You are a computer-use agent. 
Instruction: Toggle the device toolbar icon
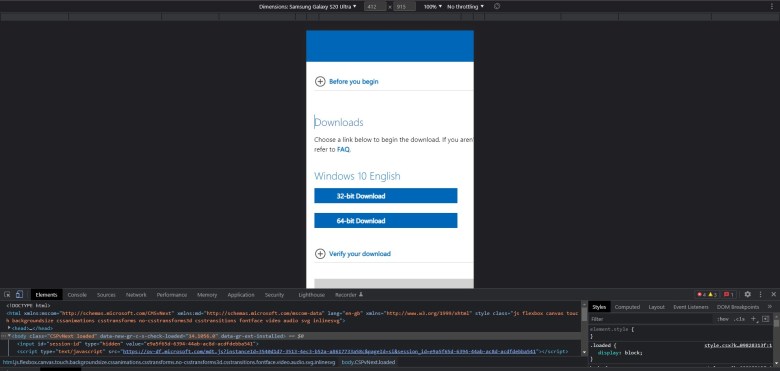19,294
